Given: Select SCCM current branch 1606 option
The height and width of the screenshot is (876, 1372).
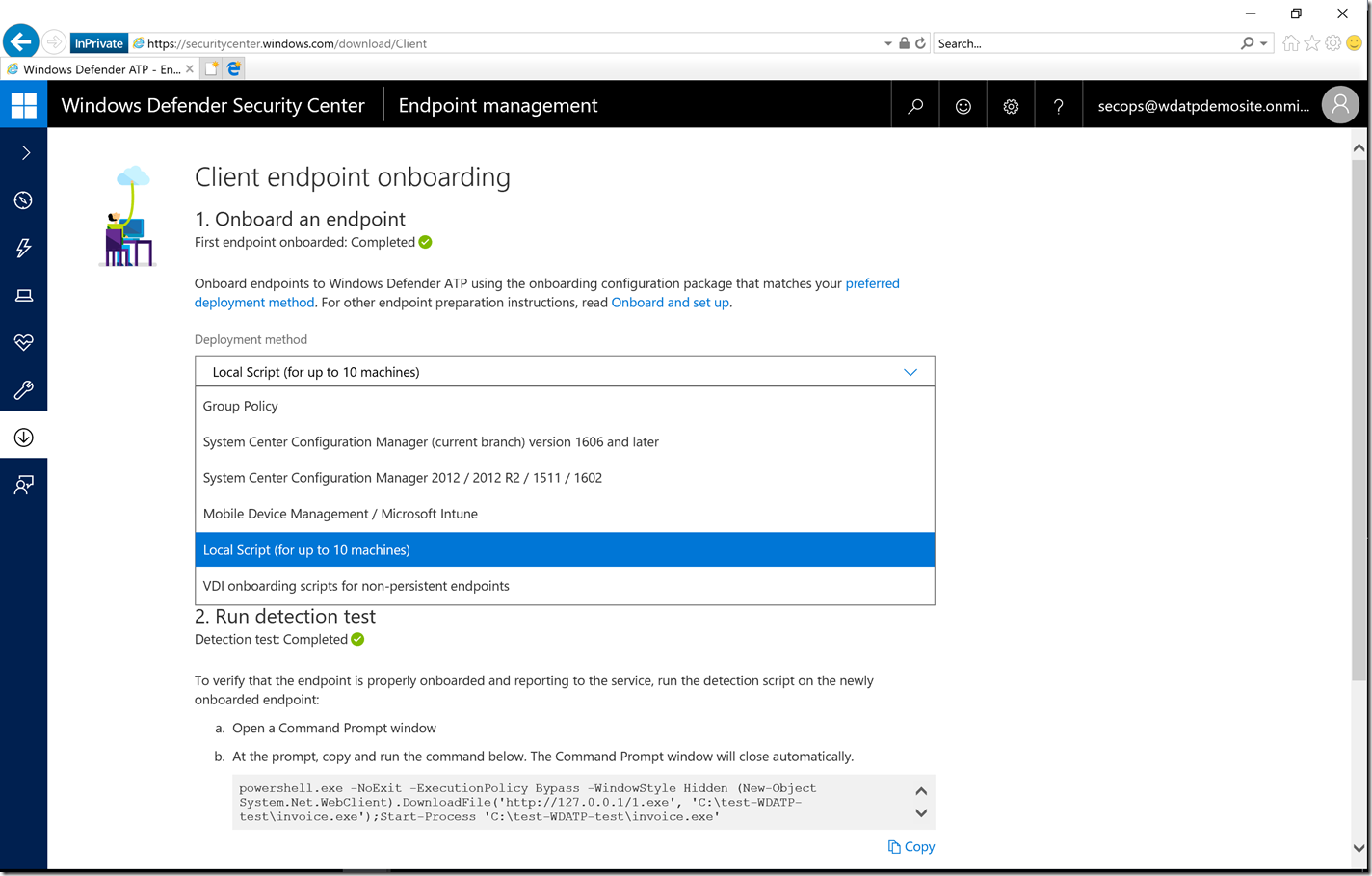Looking at the screenshot, I should coord(565,442).
